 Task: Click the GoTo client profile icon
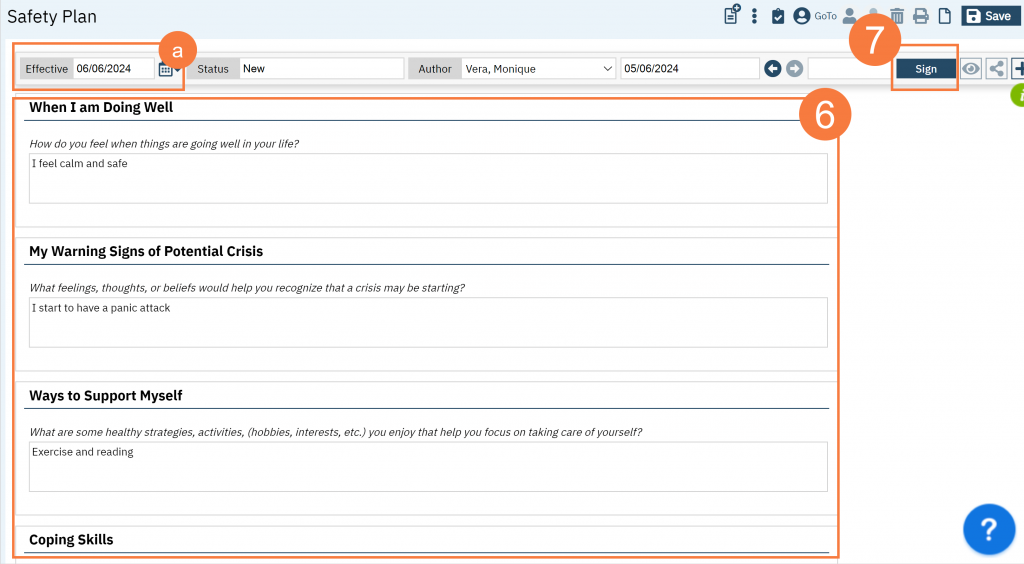click(802, 16)
